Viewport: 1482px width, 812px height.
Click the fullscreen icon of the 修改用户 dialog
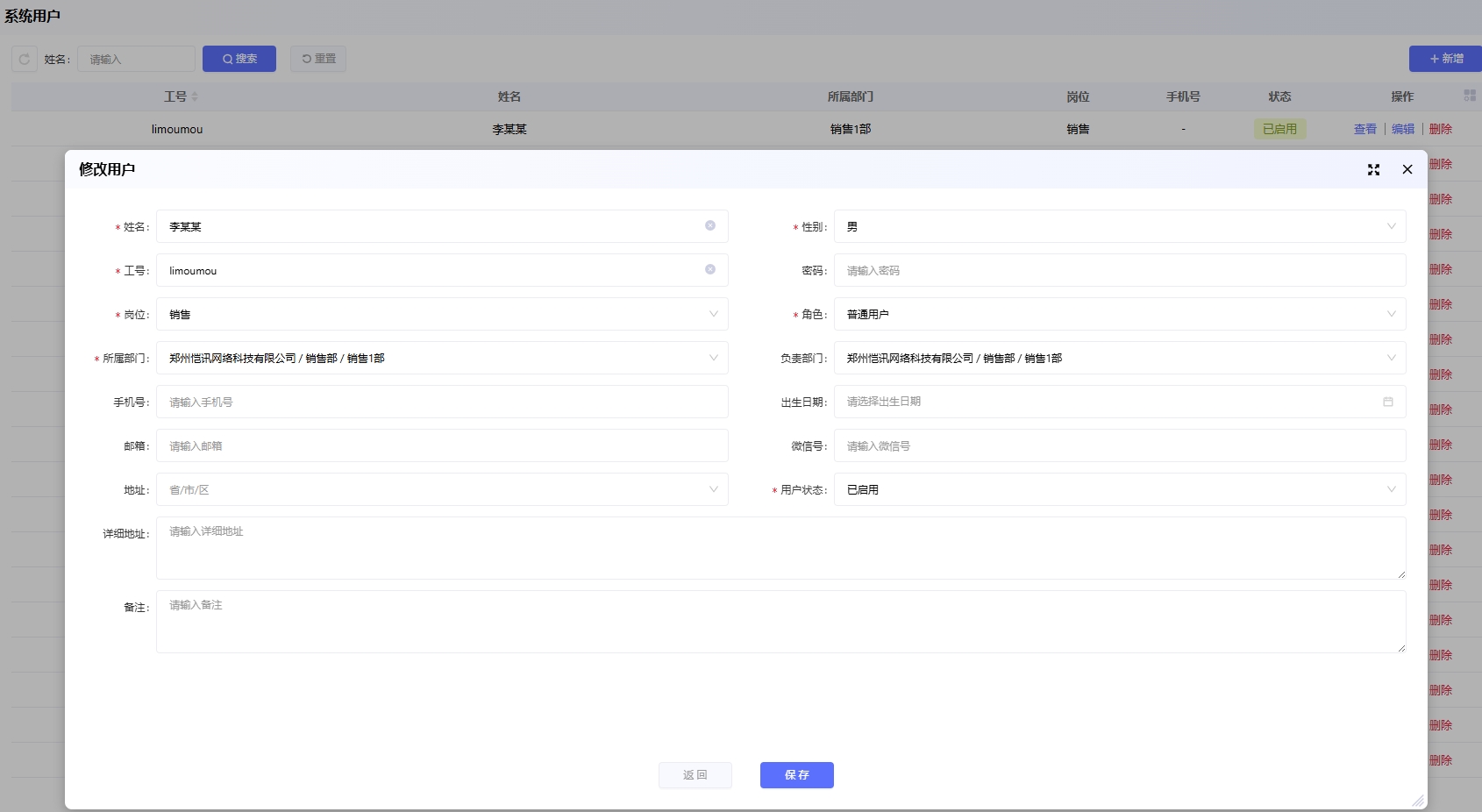click(x=1373, y=170)
